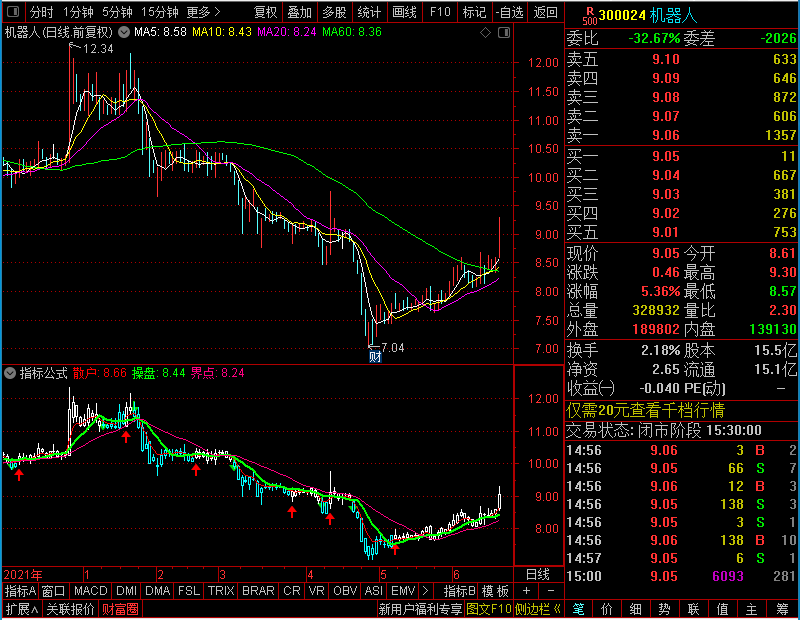Click the 窗口 window button

54,591
